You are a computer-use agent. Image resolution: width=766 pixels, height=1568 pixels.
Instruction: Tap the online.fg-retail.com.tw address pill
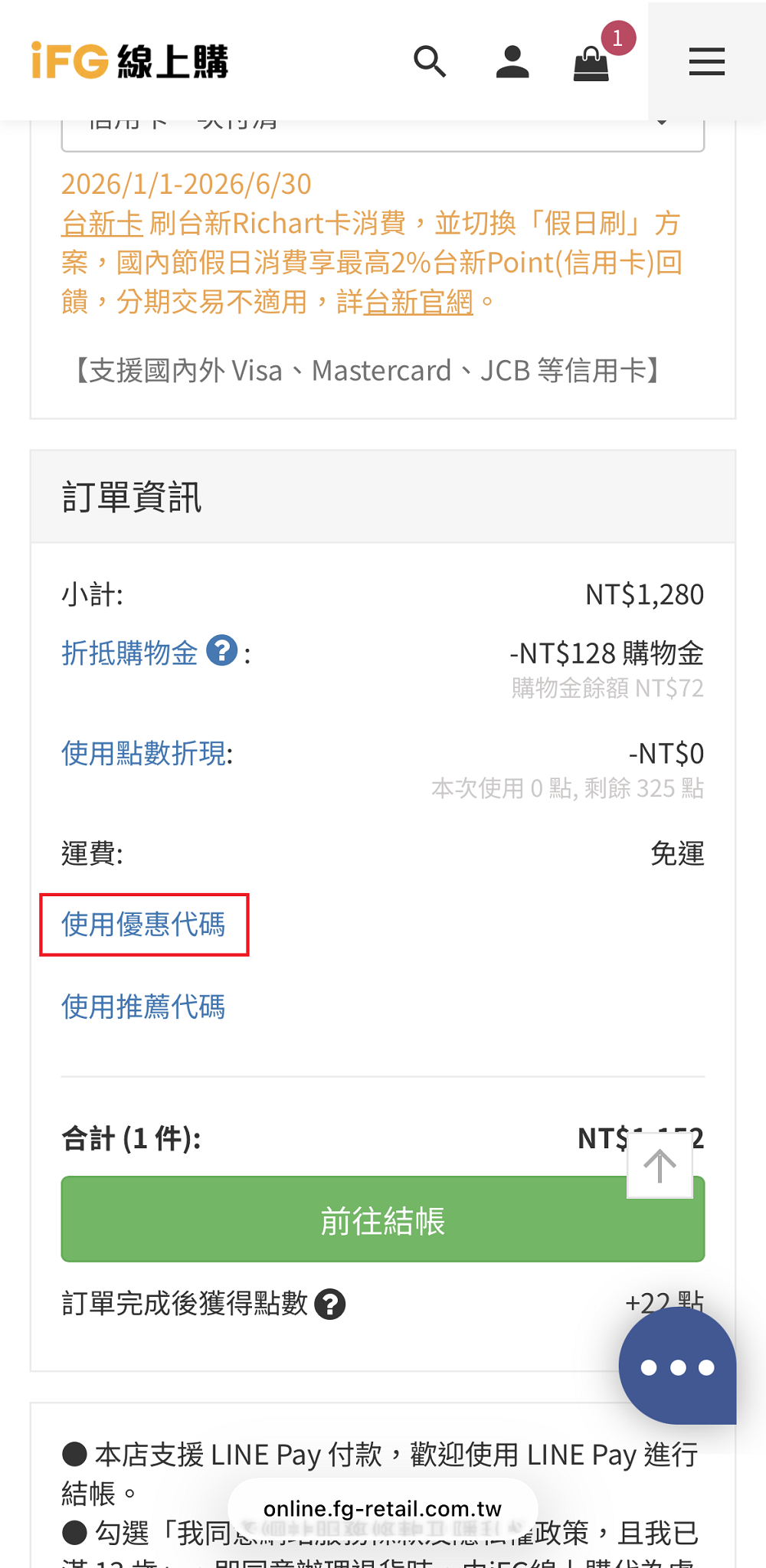tap(382, 1508)
